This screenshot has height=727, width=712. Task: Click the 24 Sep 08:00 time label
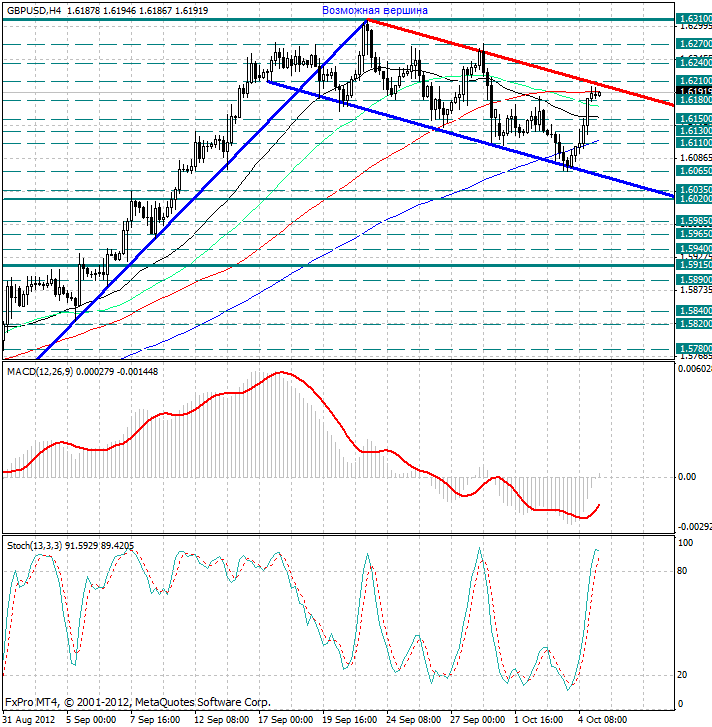click(x=413, y=720)
